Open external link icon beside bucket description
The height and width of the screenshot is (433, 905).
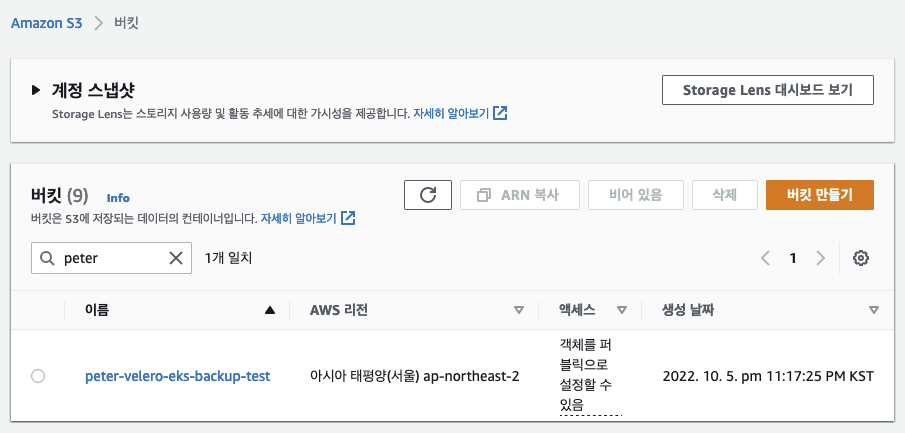coord(348,218)
